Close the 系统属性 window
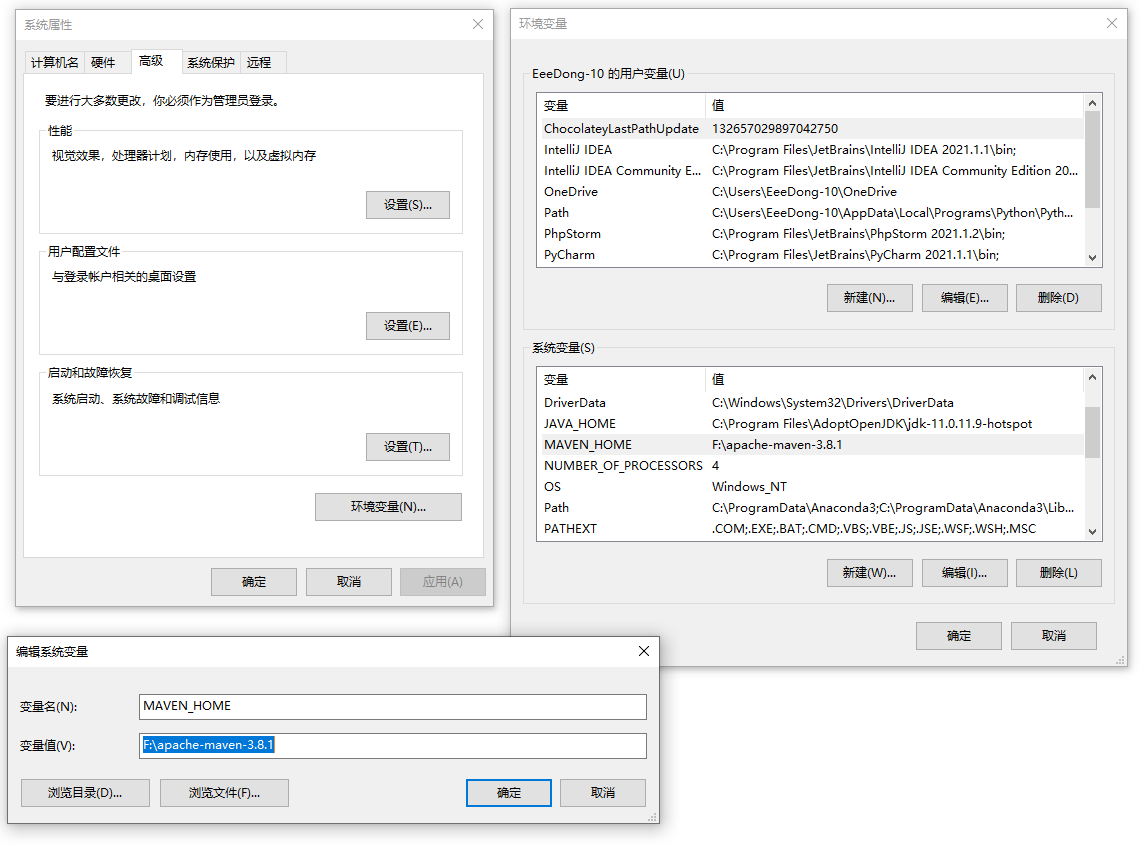1148x850 pixels. pos(478,25)
